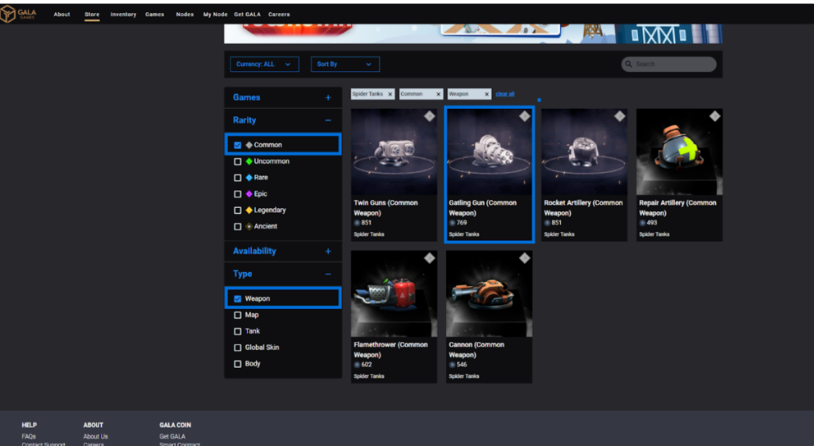
Task: Click rarity diamond on Rocket Artillery card
Action: (619, 116)
